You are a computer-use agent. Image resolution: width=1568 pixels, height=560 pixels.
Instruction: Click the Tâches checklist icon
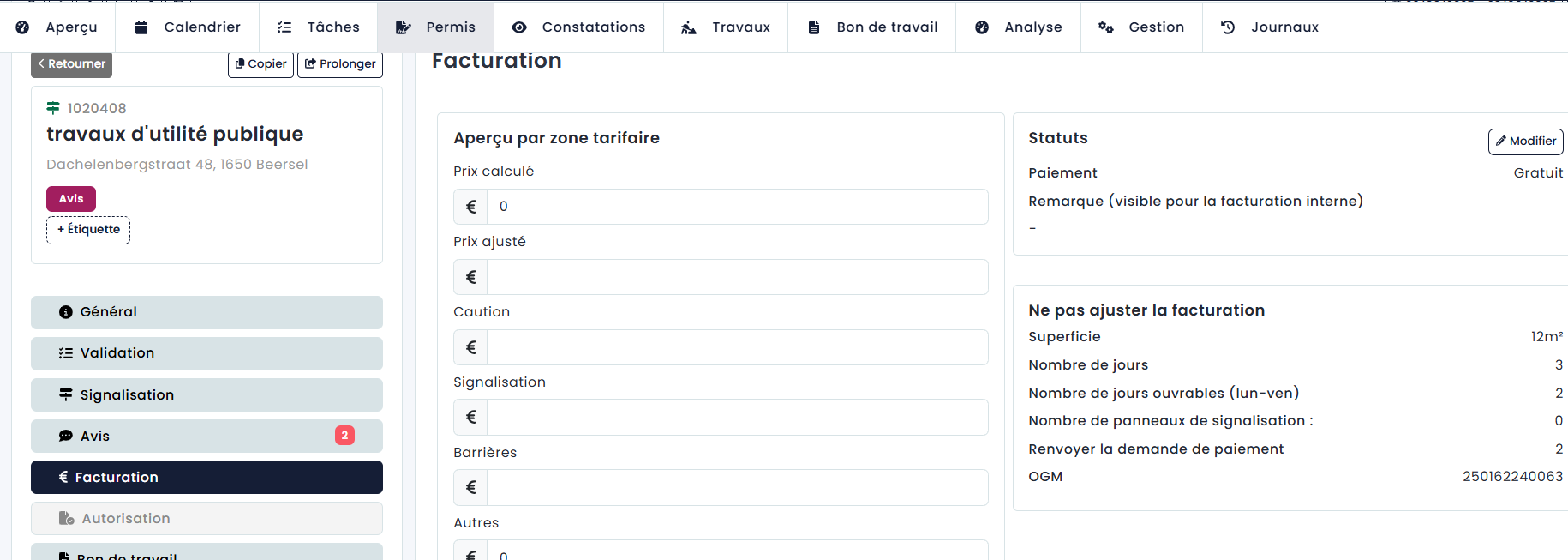click(284, 27)
